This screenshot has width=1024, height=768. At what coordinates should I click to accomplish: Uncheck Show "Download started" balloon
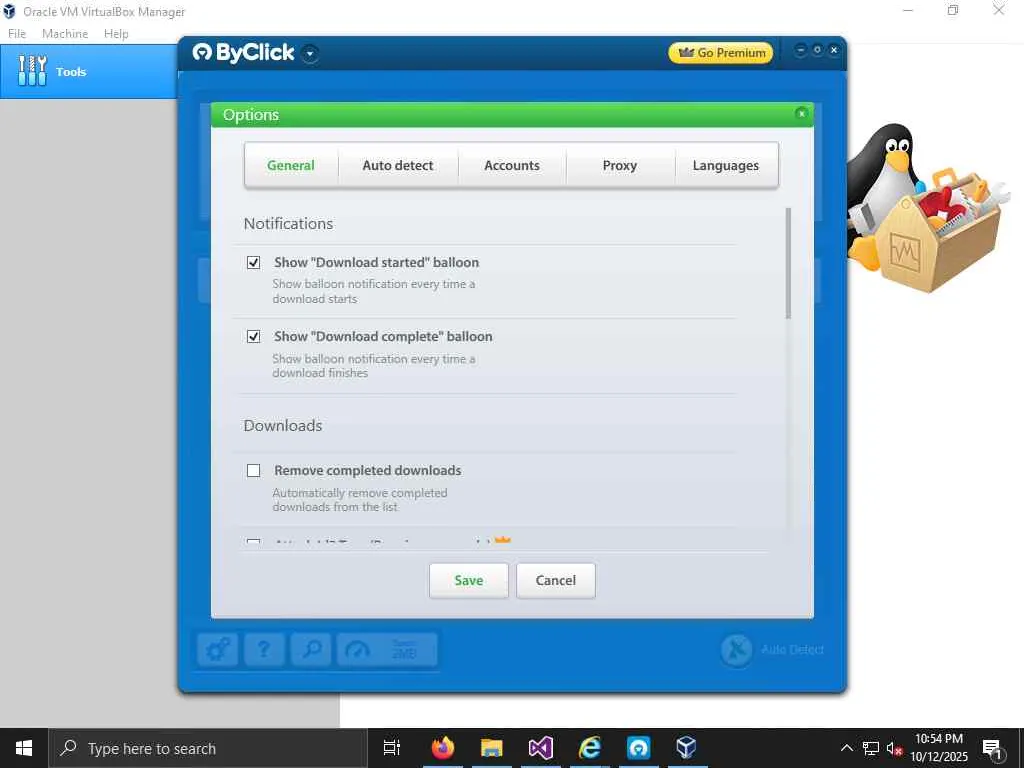click(x=253, y=263)
